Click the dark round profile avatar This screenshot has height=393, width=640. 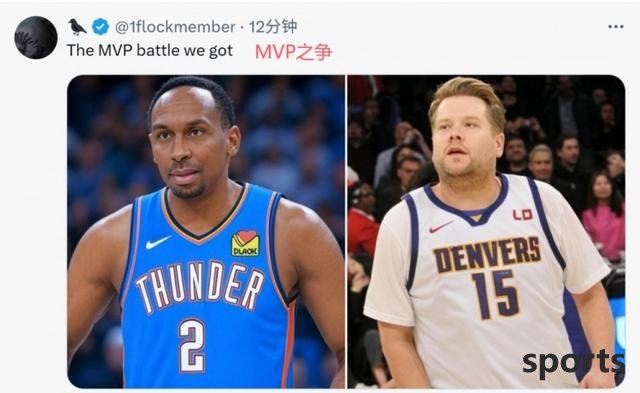36,38
